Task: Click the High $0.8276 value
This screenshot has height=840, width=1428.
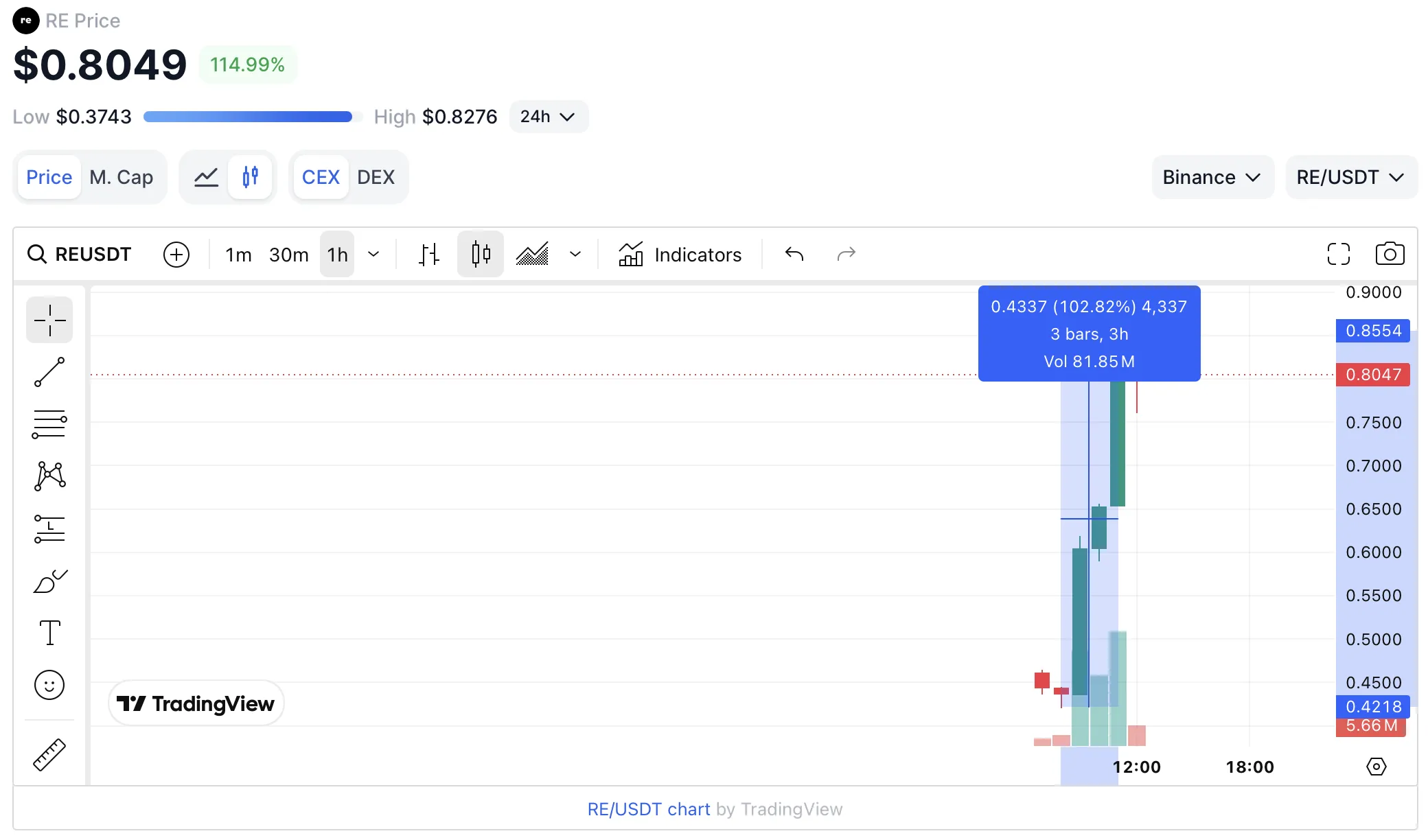Action: 436,117
